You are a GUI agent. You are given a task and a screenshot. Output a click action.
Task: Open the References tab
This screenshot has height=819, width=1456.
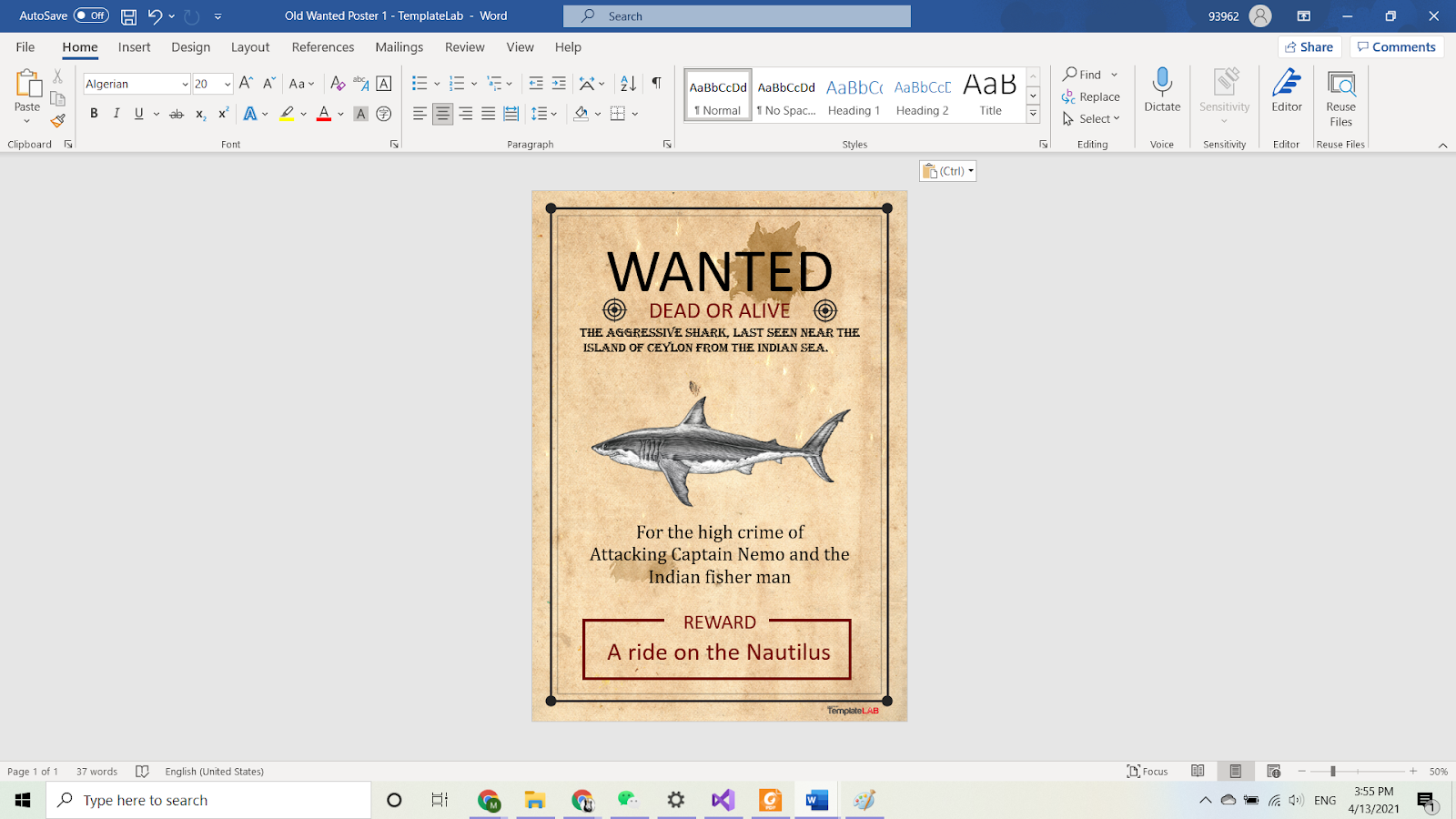(x=323, y=47)
